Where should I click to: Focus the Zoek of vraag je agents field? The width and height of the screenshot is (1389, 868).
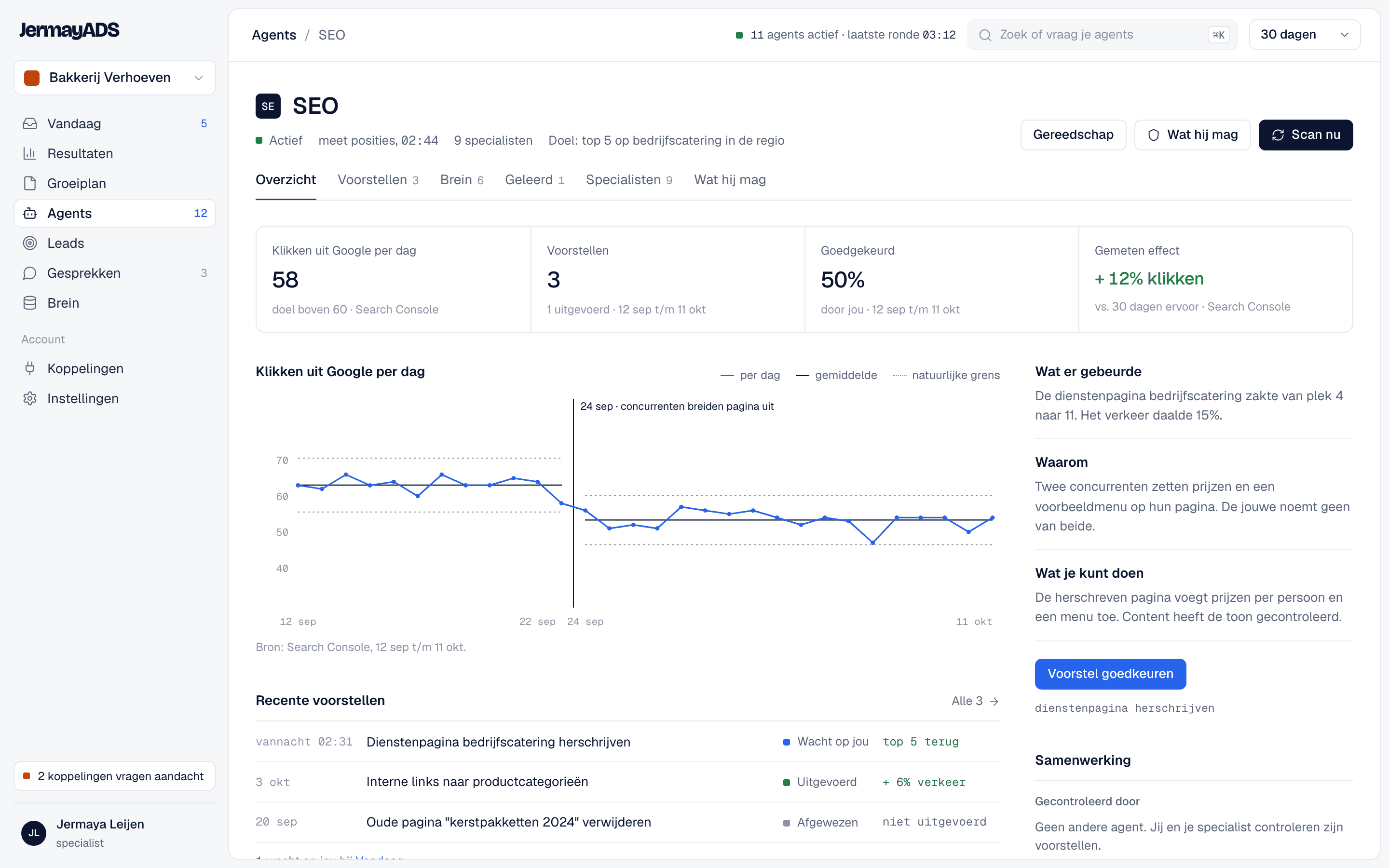tap(1102, 34)
